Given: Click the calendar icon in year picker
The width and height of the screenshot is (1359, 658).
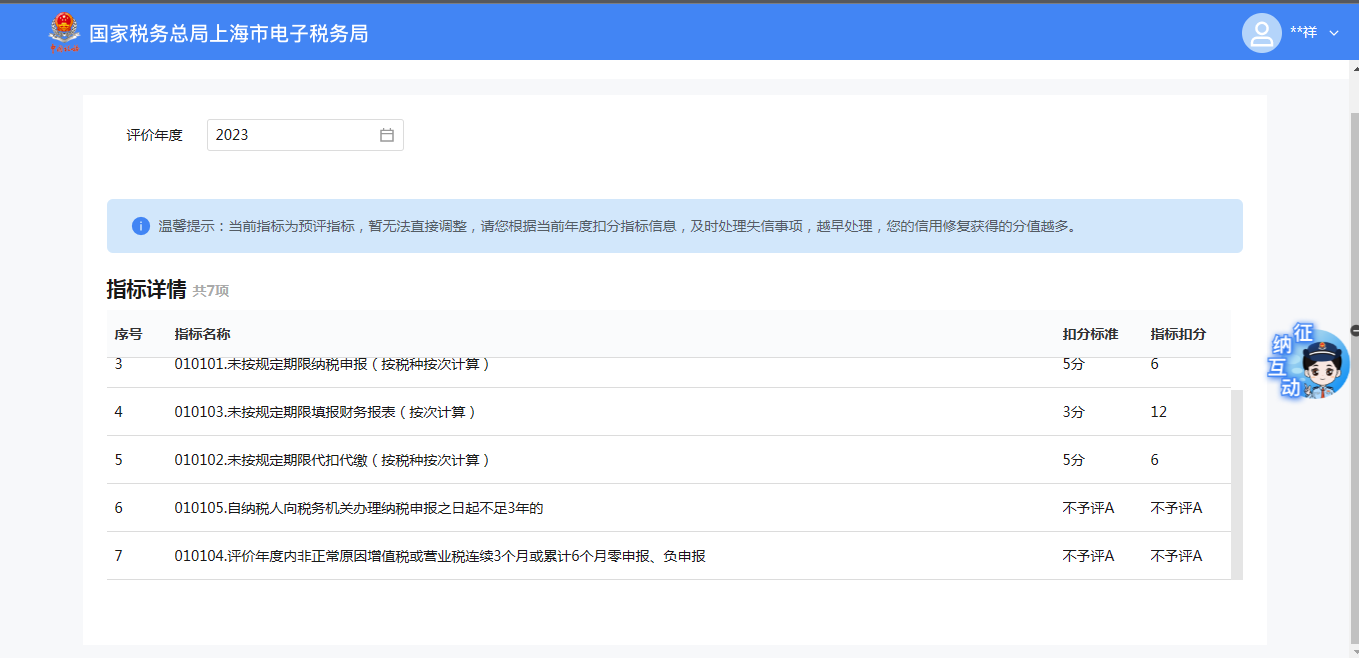Looking at the screenshot, I should tap(387, 135).
